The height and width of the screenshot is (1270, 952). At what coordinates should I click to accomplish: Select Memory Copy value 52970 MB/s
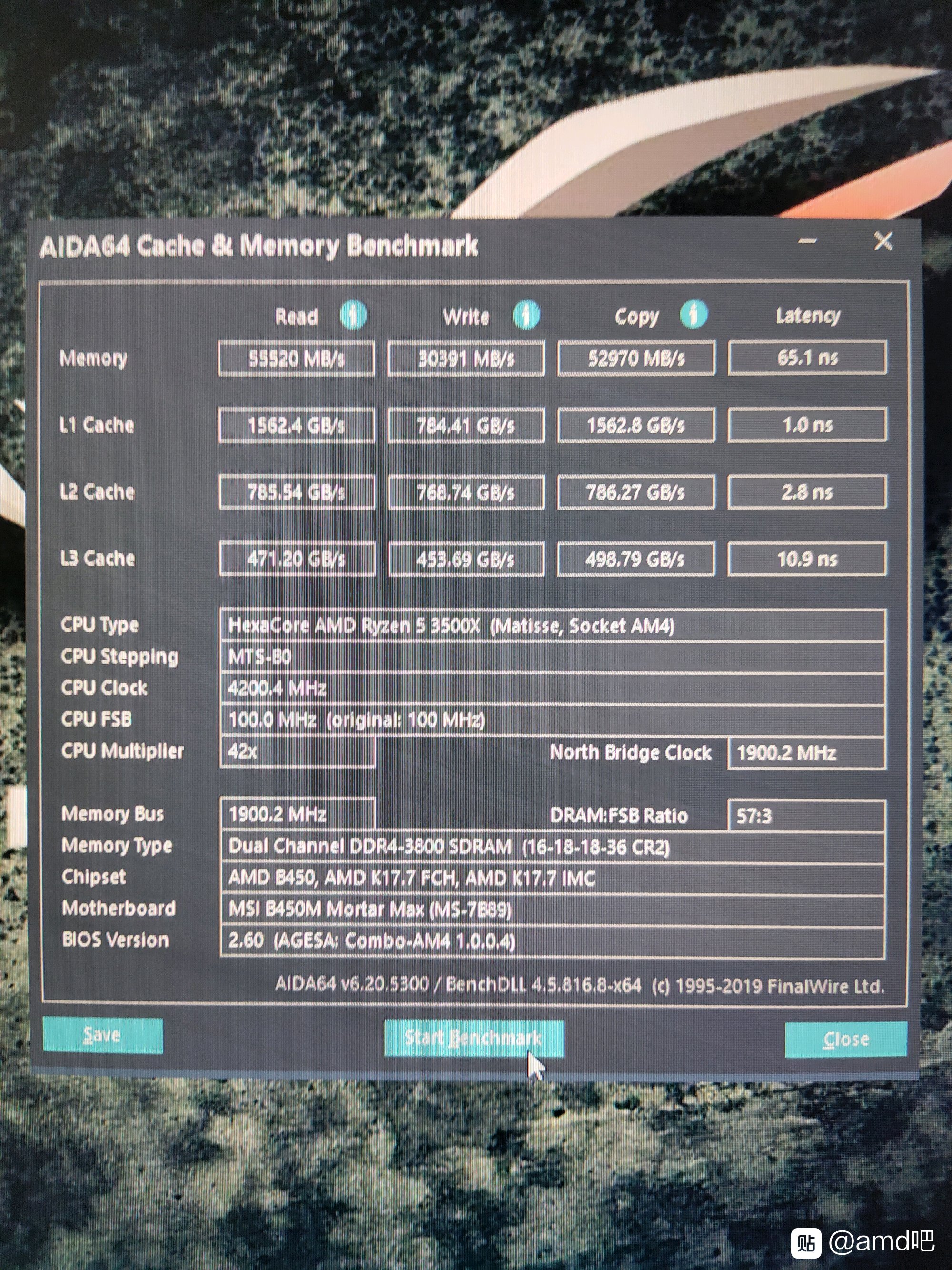636,358
